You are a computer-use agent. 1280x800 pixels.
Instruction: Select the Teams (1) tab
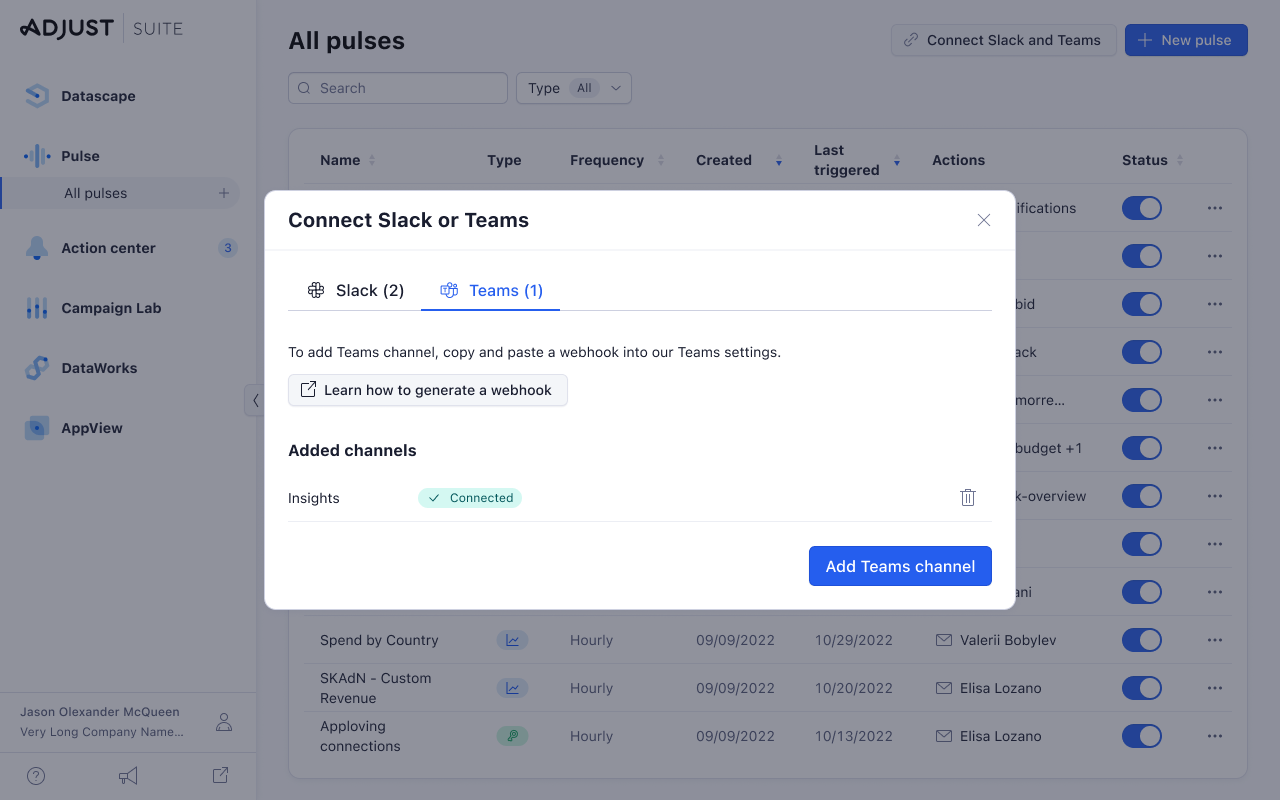pyautogui.click(x=491, y=291)
